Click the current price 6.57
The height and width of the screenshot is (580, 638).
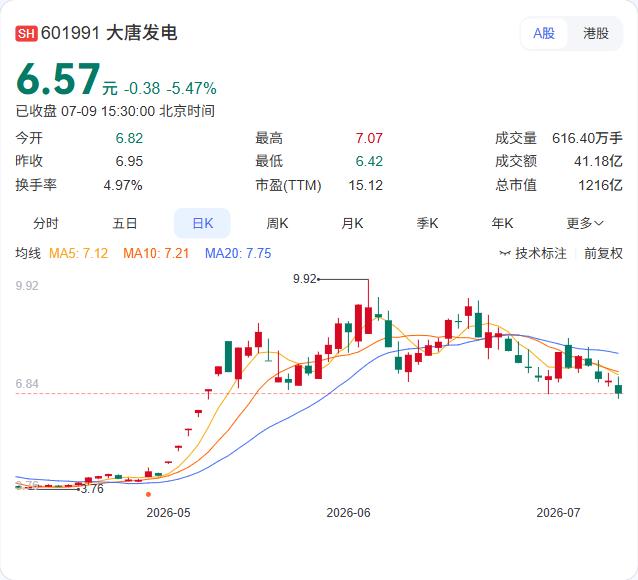tap(58, 79)
